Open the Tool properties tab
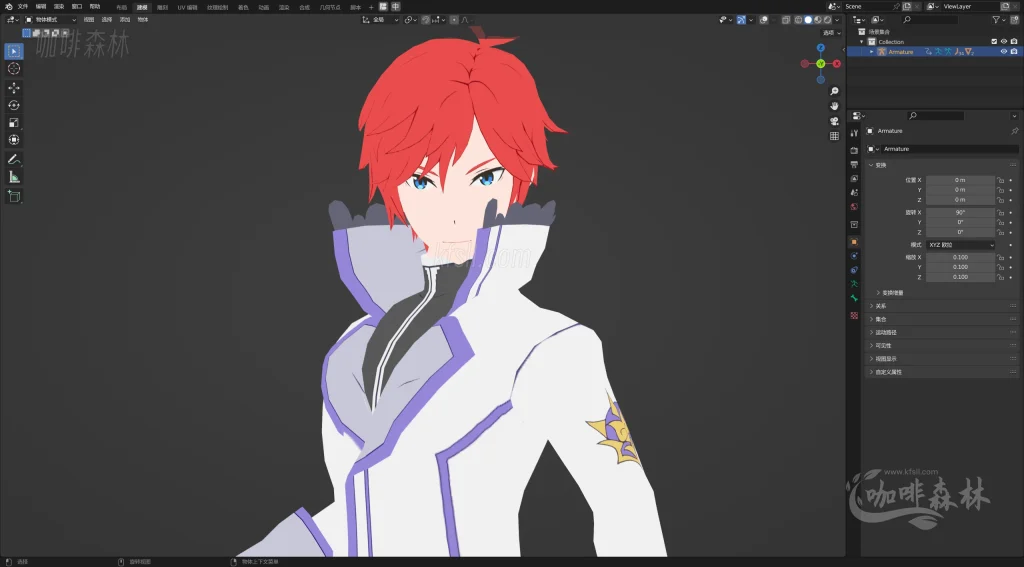 854,133
